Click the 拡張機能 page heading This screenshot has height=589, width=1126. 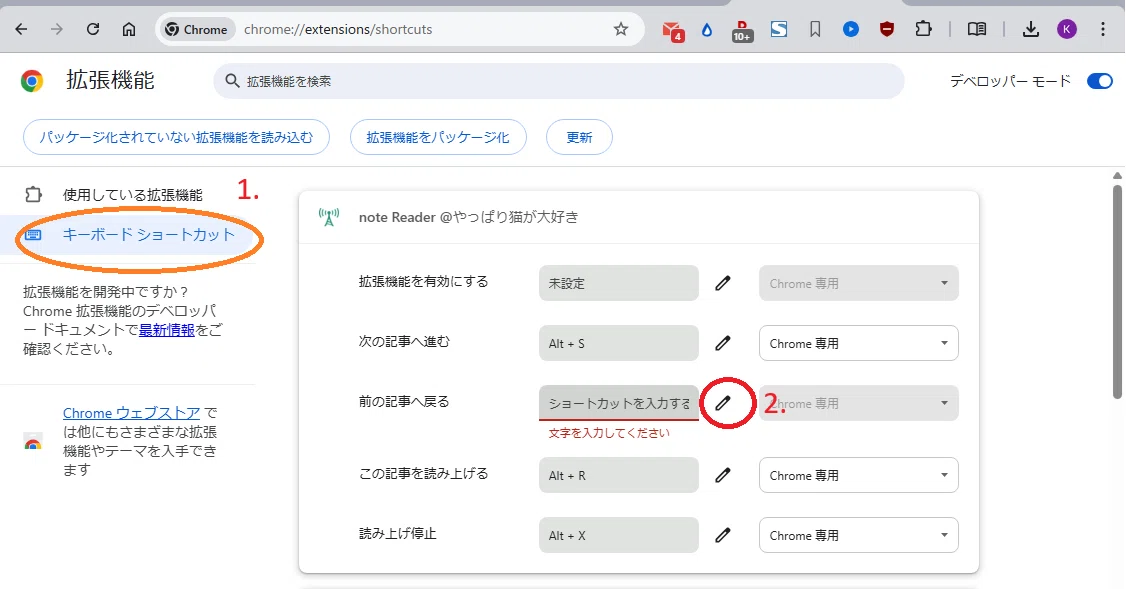pyautogui.click(x=111, y=80)
